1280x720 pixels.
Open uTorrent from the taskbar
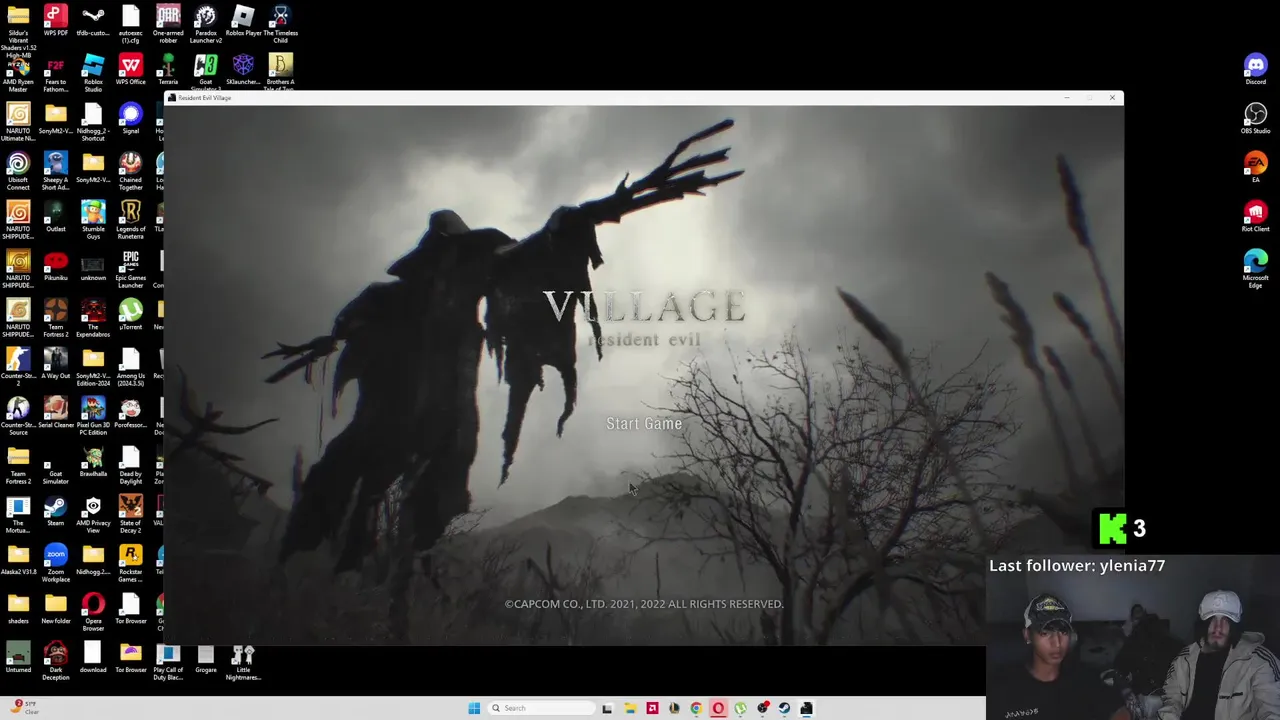[740, 708]
